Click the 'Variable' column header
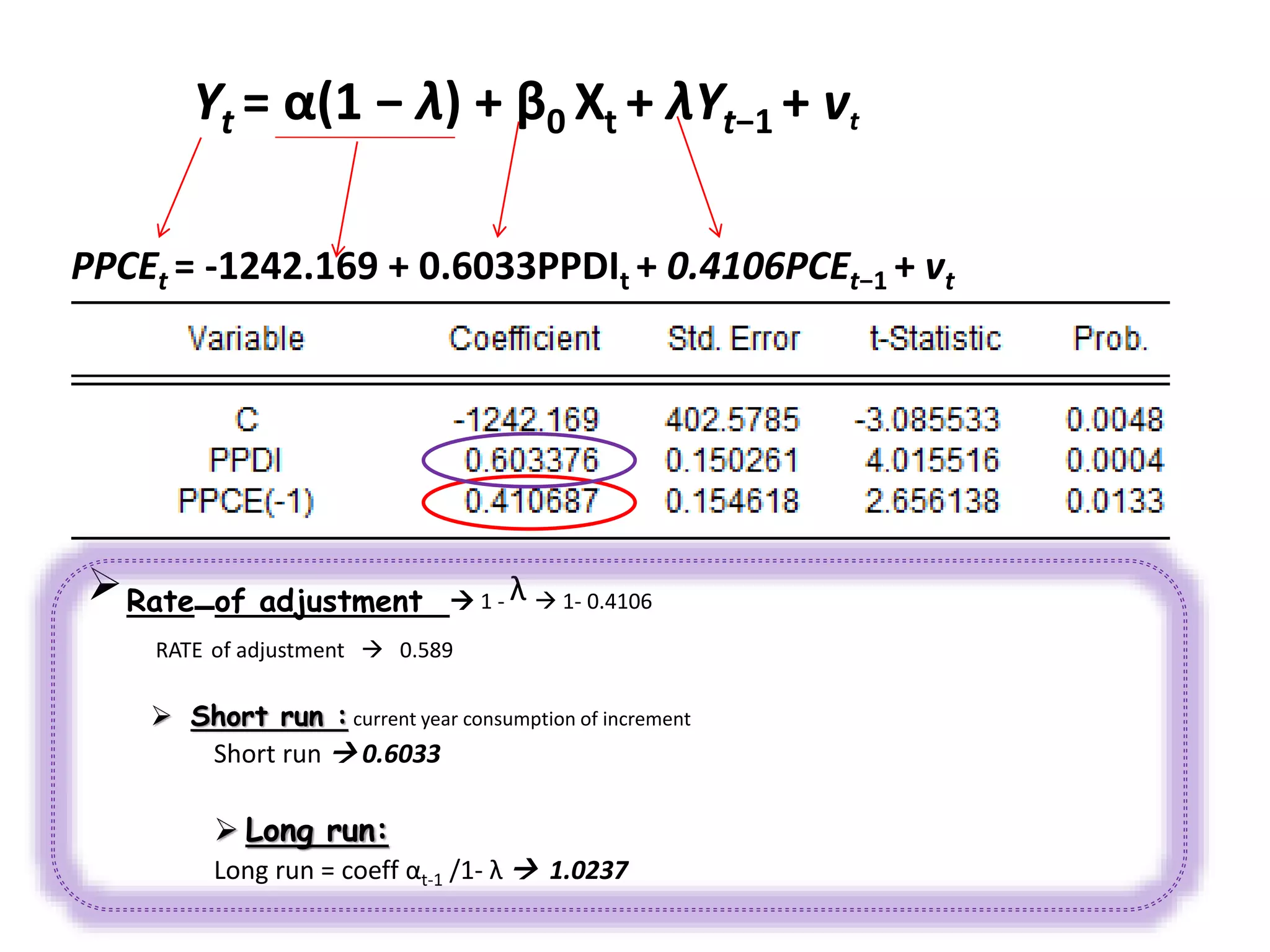 246,339
